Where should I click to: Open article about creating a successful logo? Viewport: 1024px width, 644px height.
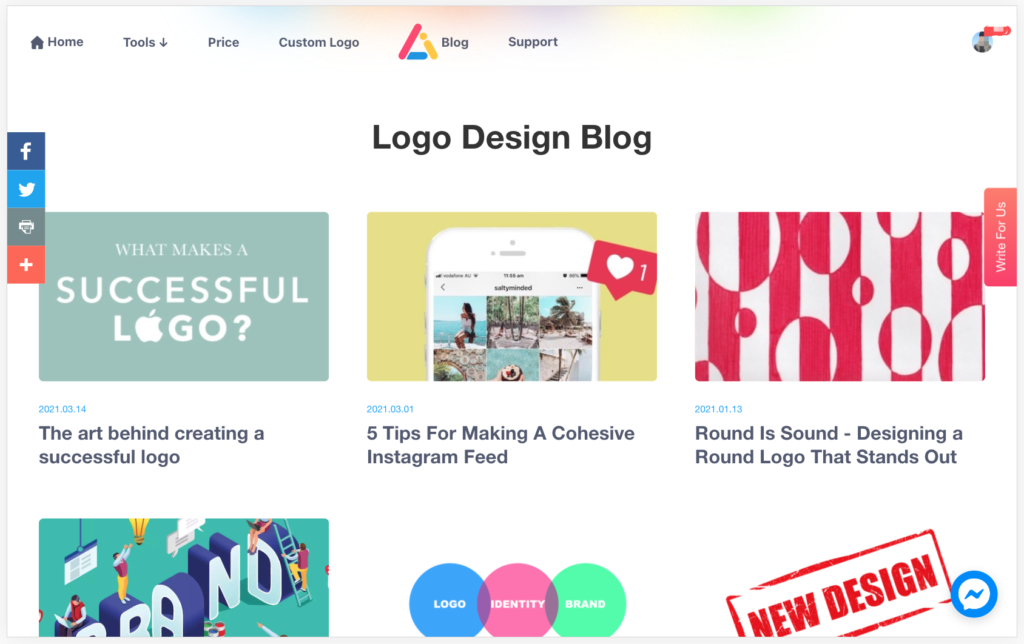pyautogui.click(x=152, y=445)
